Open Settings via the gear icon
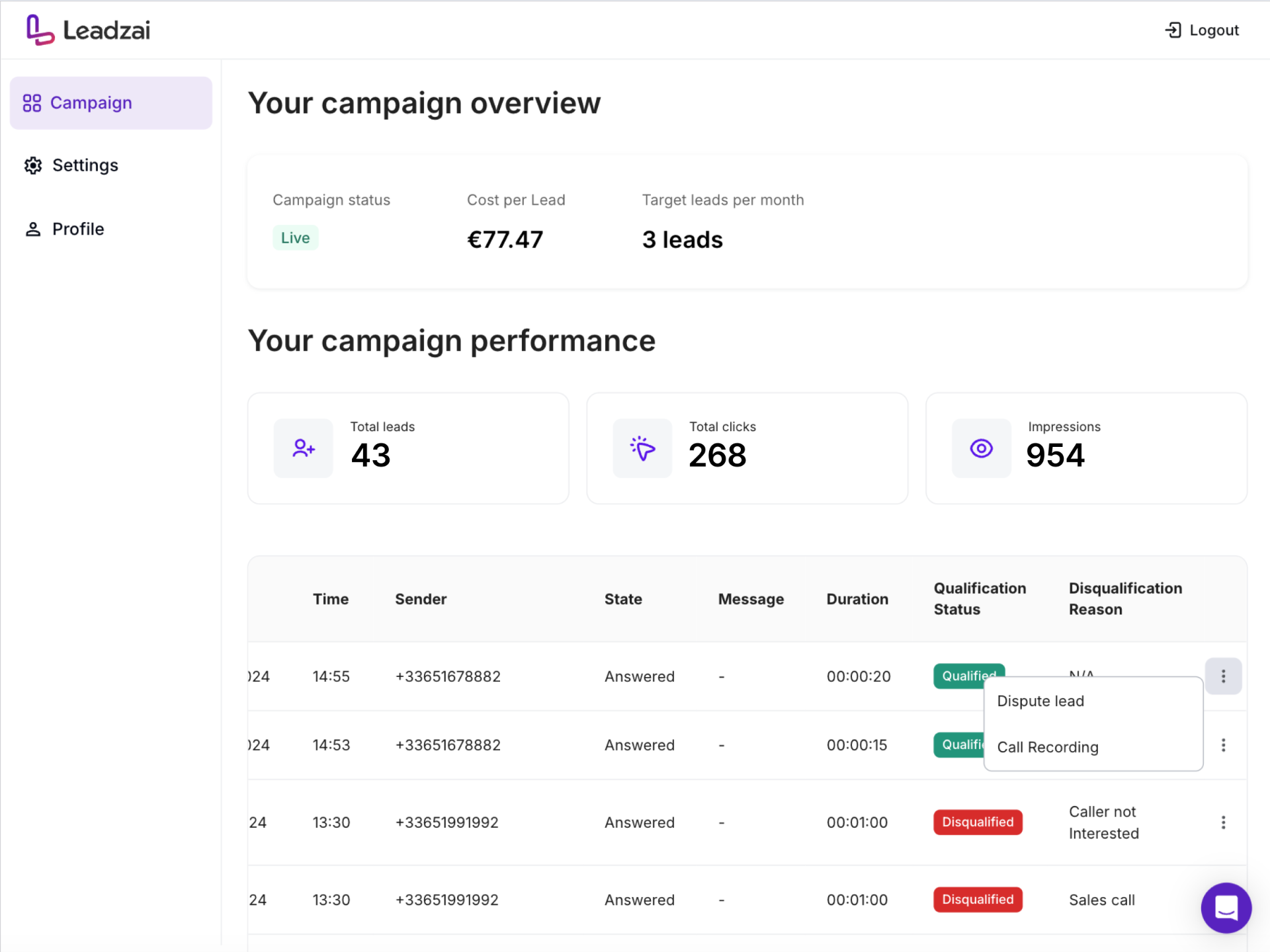Viewport: 1270px width, 952px height. (x=33, y=165)
